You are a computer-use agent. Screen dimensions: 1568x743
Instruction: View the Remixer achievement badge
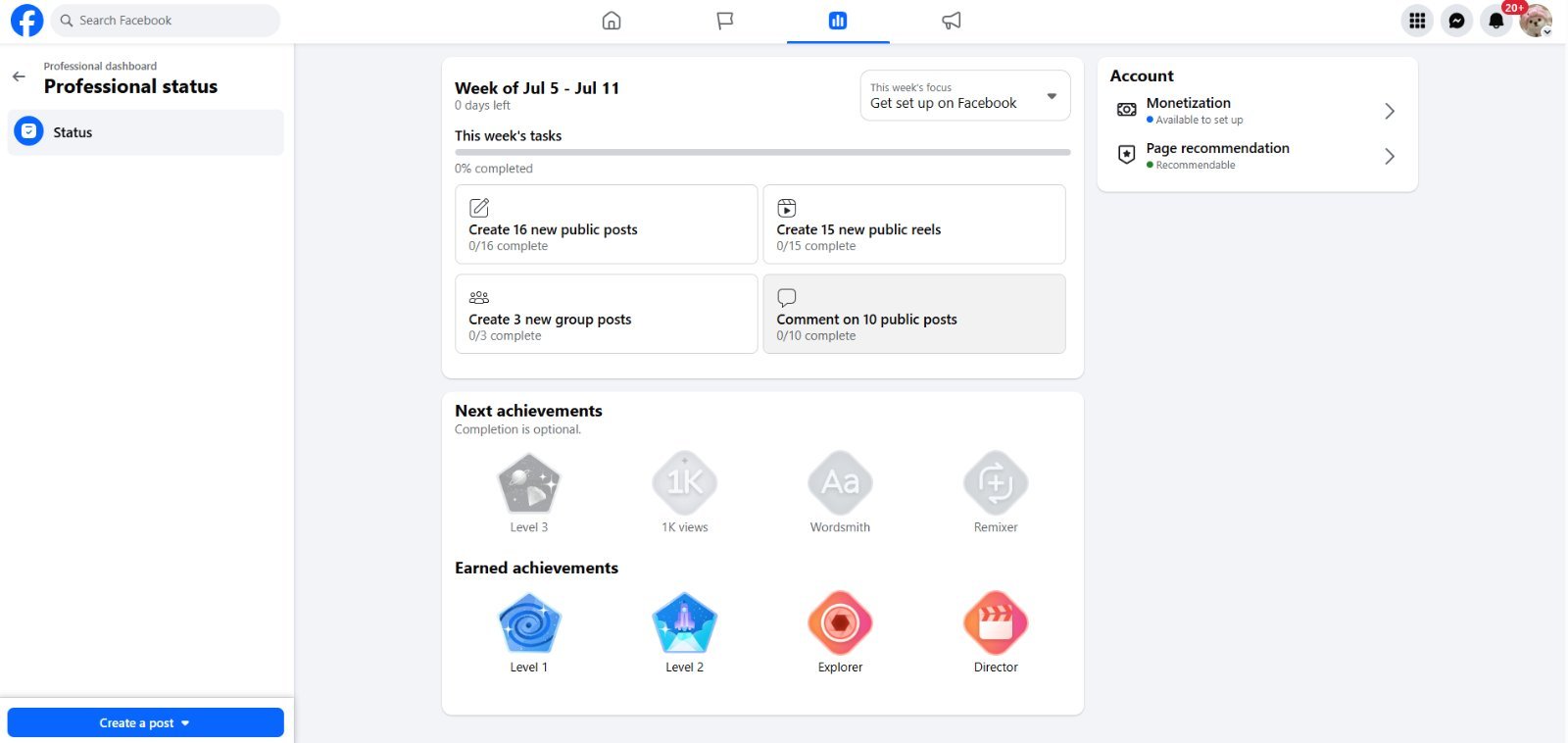996,483
